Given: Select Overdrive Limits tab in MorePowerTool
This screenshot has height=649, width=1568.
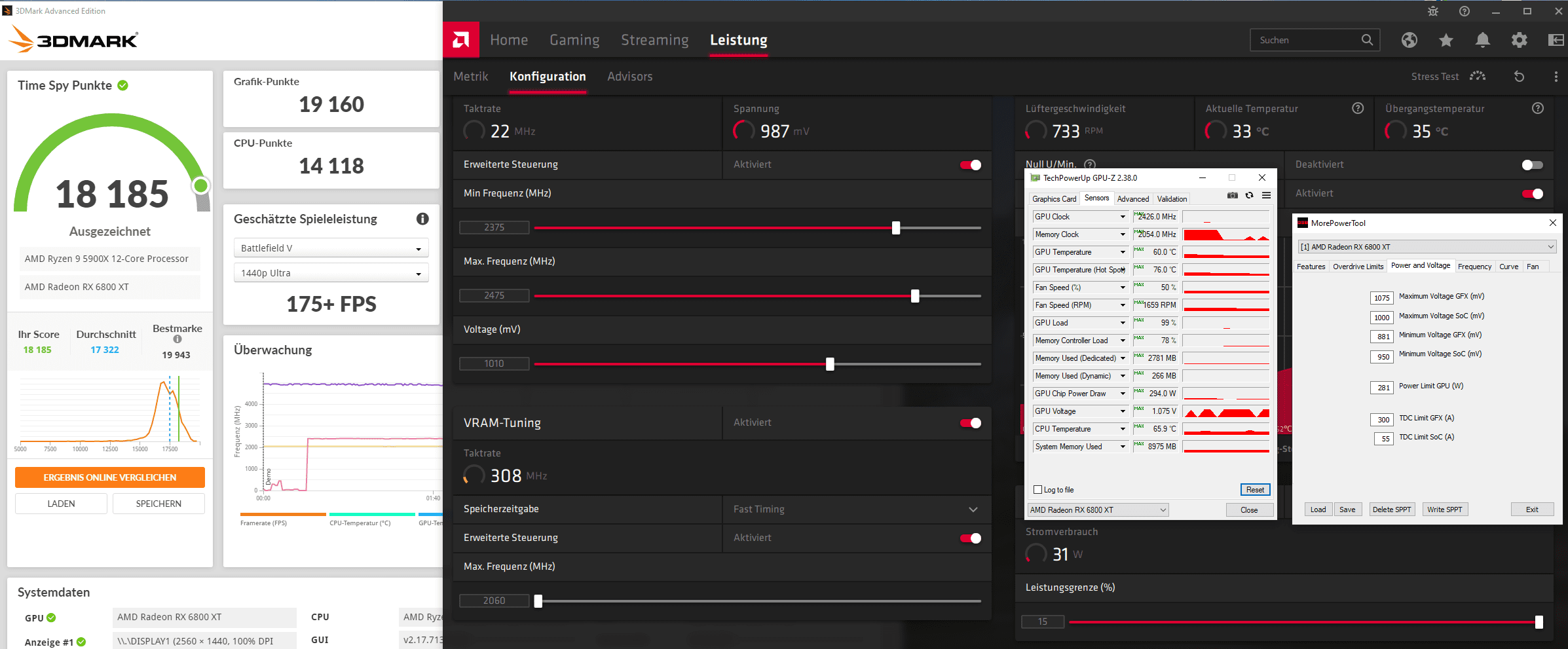Looking at the screenshot, I should (1358, 267).
